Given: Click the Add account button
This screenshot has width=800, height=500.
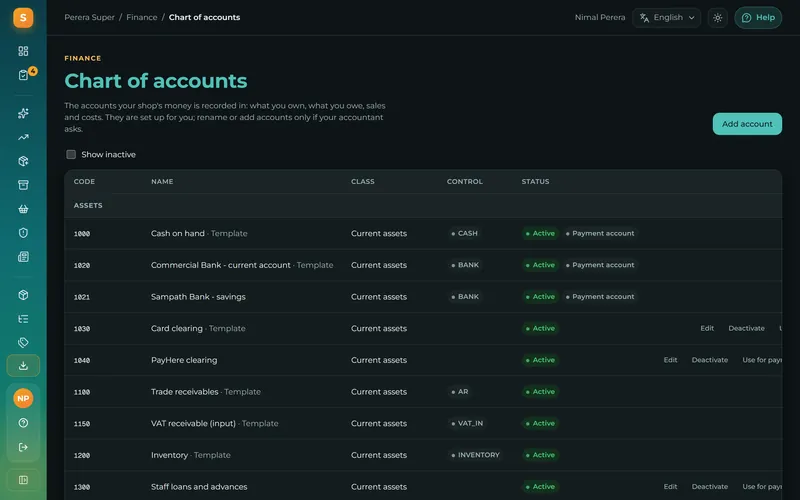Looking at the screenshot, I should 747,124.
